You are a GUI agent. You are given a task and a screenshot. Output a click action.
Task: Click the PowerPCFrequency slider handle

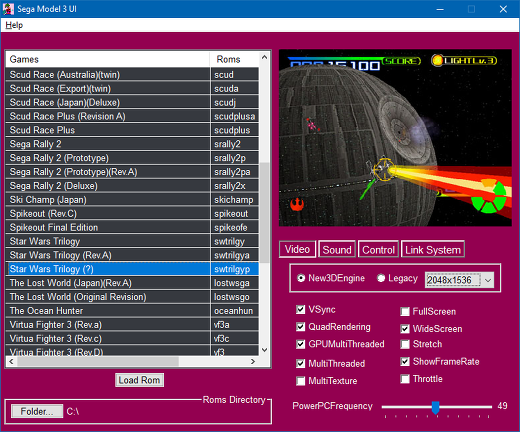point(435,408)
